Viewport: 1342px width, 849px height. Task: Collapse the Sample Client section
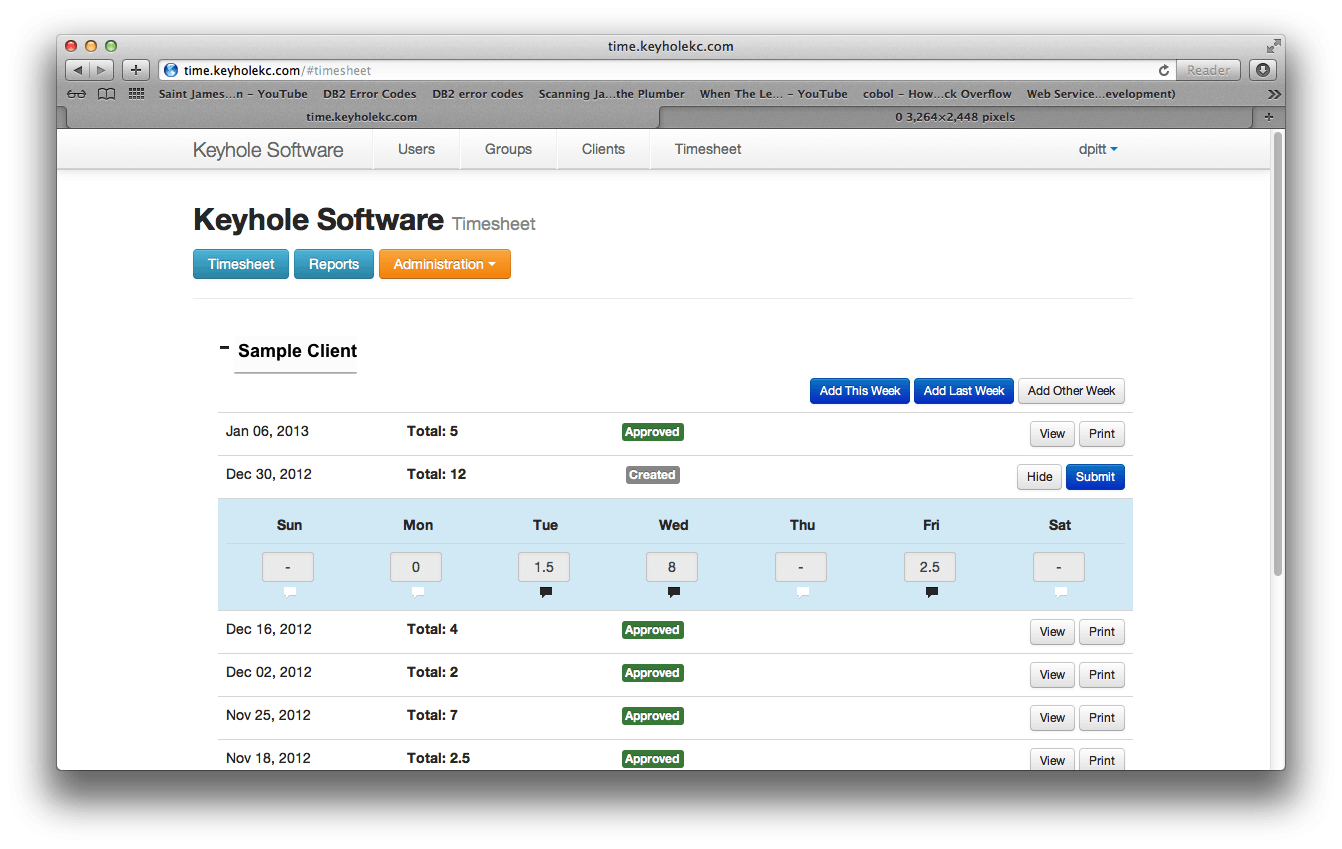[x=224, y=348]
